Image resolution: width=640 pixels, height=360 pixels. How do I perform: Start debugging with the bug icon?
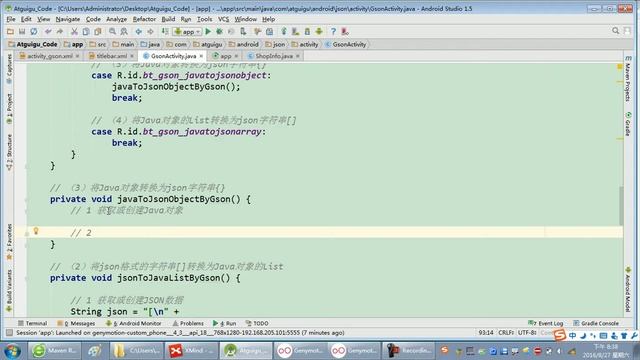[x=220, y=31]
